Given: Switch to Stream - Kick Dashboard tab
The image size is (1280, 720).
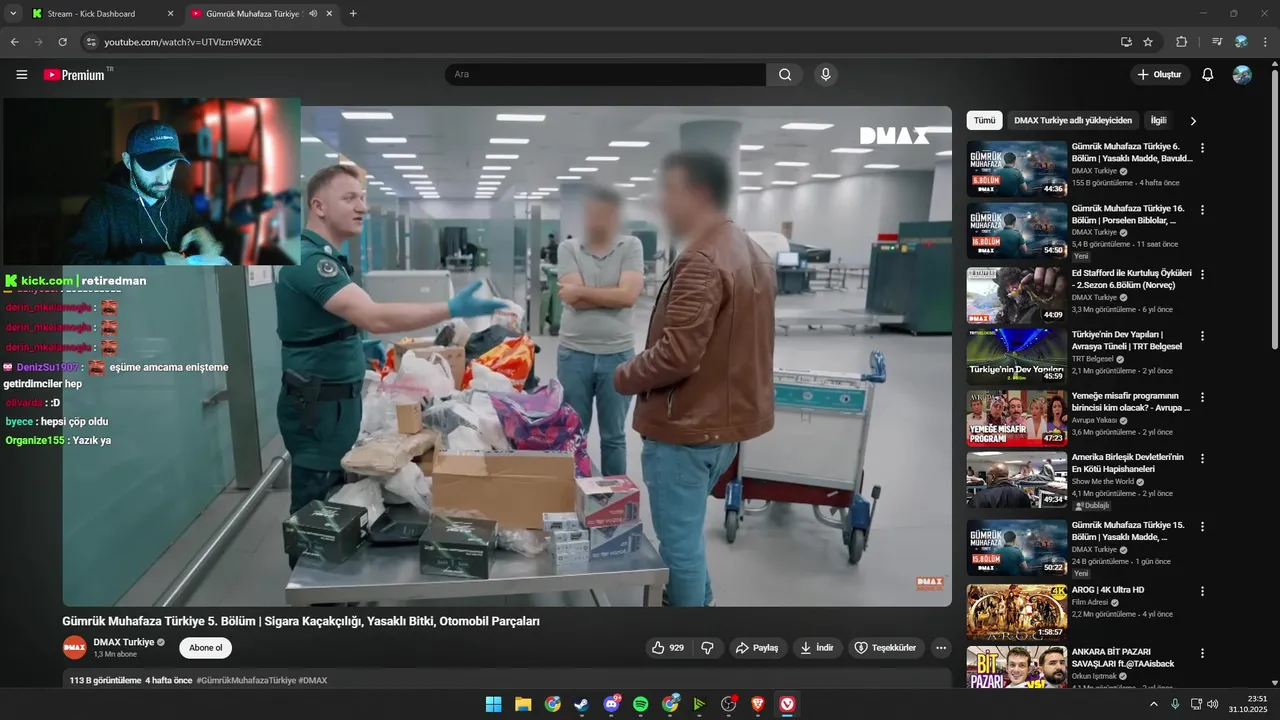Looking at the screenshot, I should coord(103,14).
